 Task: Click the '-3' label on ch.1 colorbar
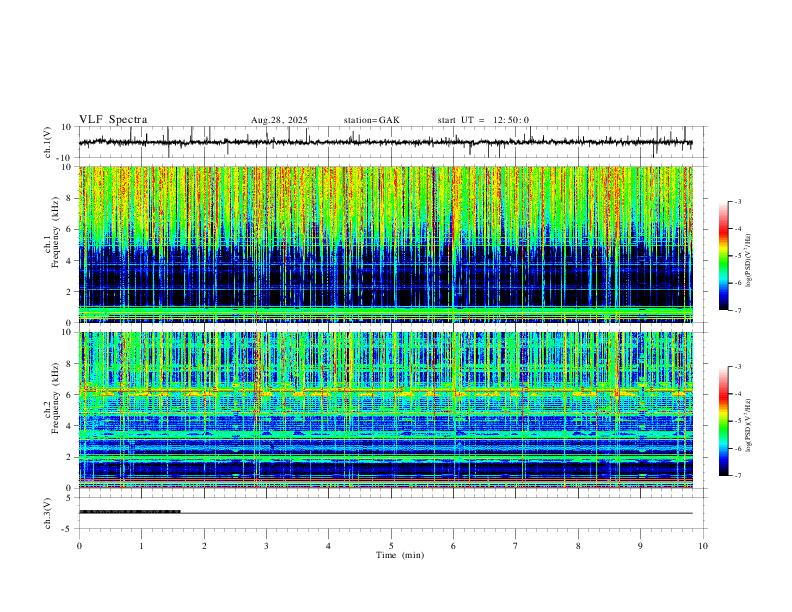737,201
